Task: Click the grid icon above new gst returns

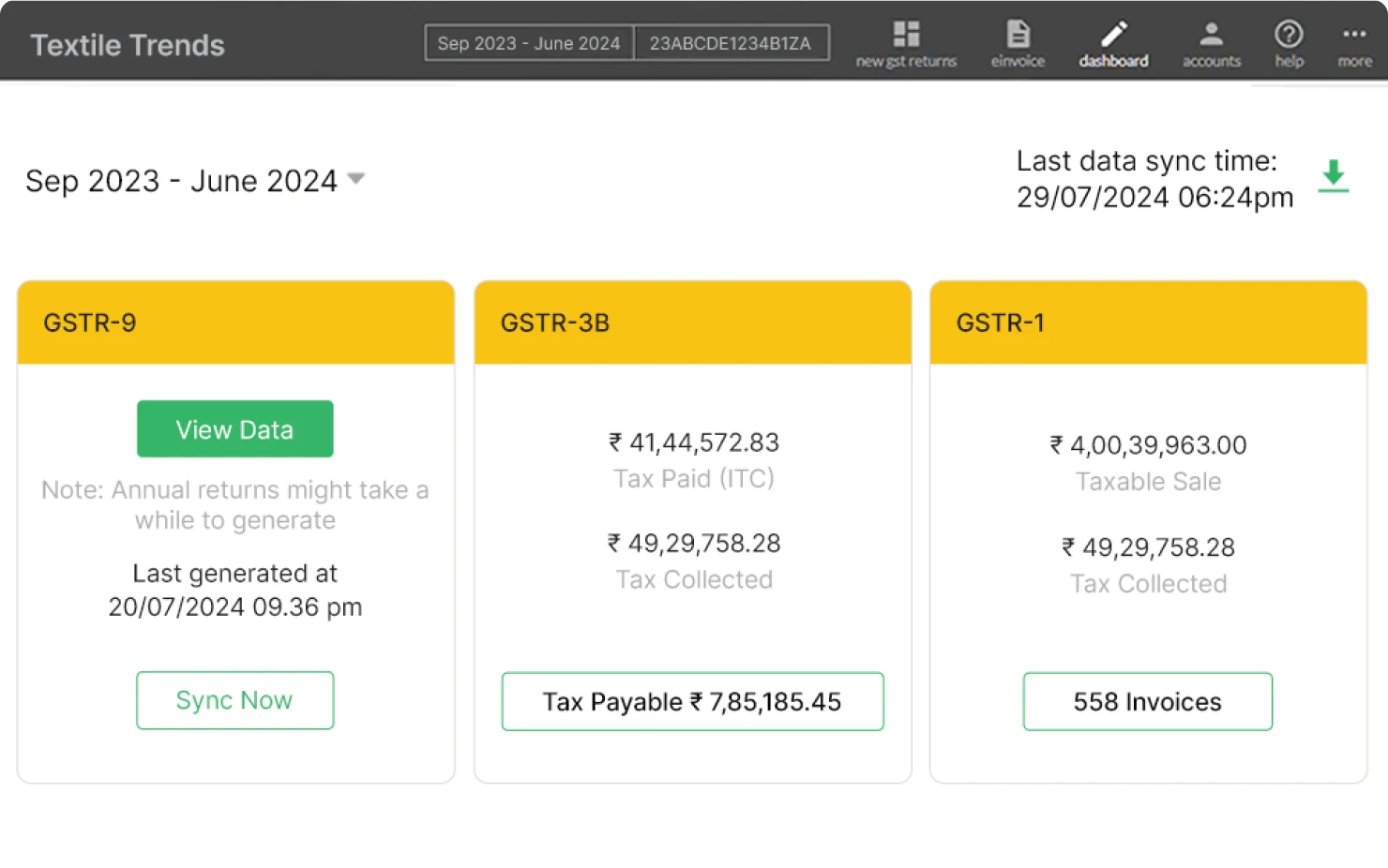Action: (905, 33)
